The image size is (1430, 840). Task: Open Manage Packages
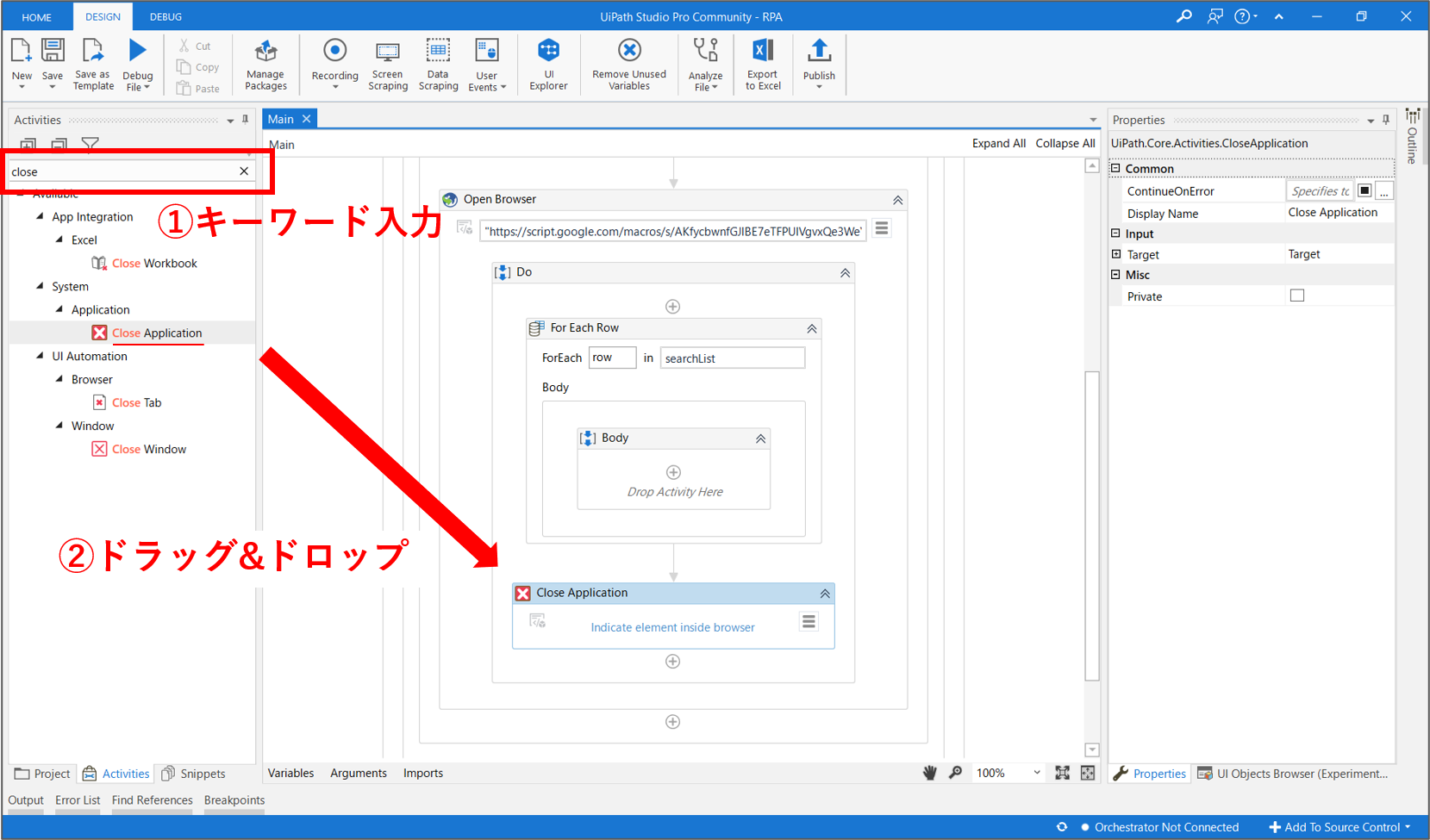click(x=265, y=52)
